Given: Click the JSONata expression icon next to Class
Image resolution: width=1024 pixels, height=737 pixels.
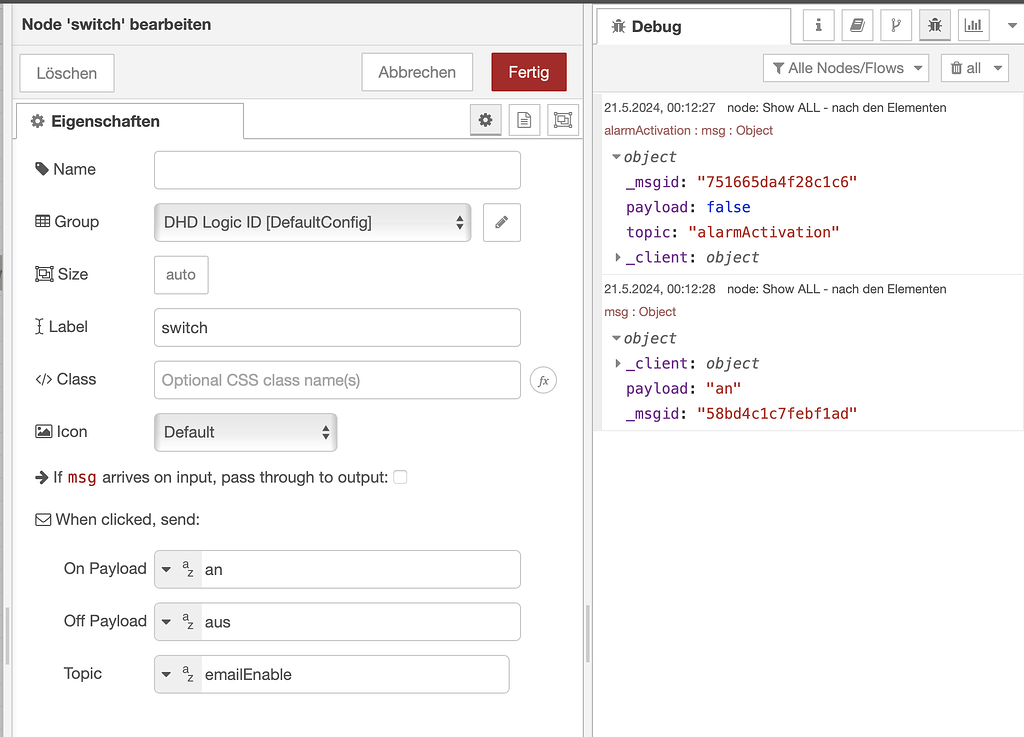Looking at the screenshot, I should click(543, 380).
